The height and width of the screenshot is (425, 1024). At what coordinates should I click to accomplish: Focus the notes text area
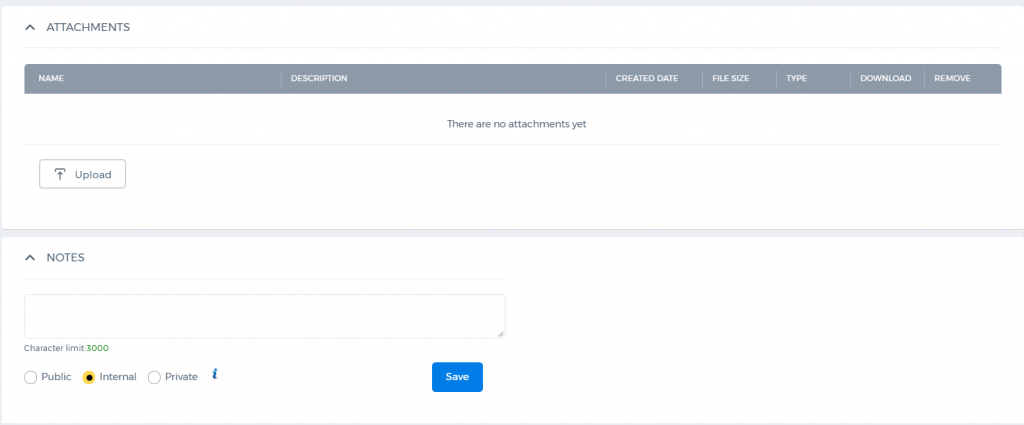(264, 316)
